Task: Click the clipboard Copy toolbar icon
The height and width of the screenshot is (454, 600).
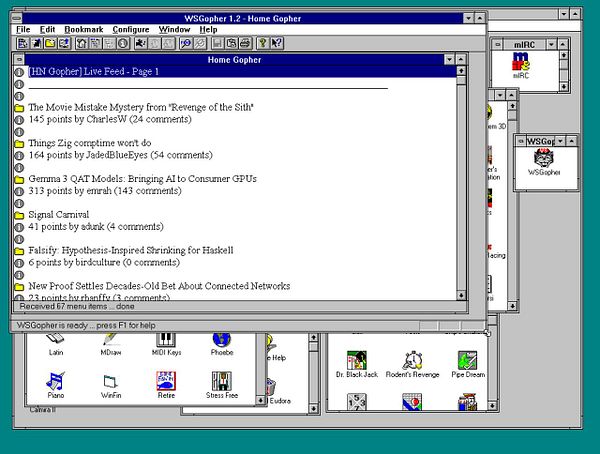Action: [x=231, y=43]
